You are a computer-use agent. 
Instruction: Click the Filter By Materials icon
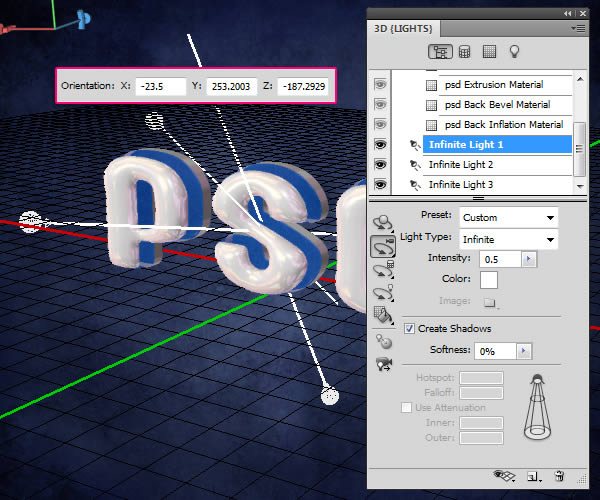click(x=489, y=51)
